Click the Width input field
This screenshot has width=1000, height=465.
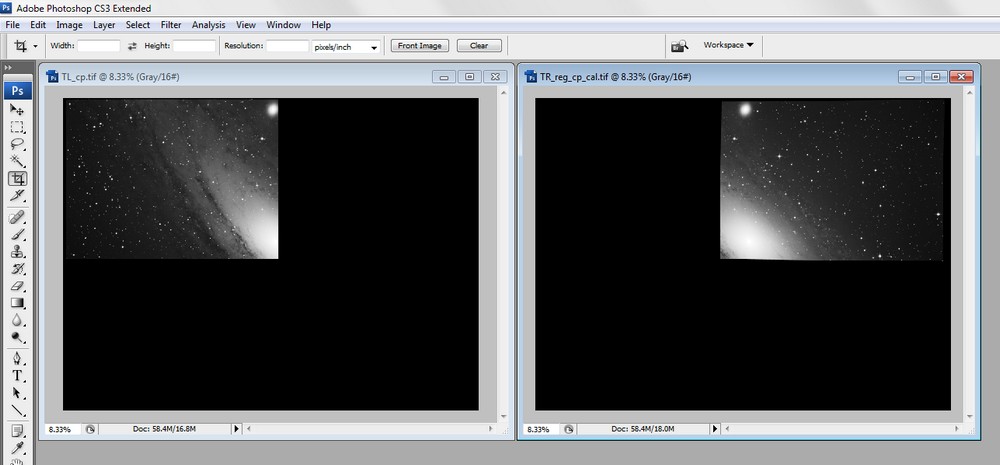coord(99,46)
